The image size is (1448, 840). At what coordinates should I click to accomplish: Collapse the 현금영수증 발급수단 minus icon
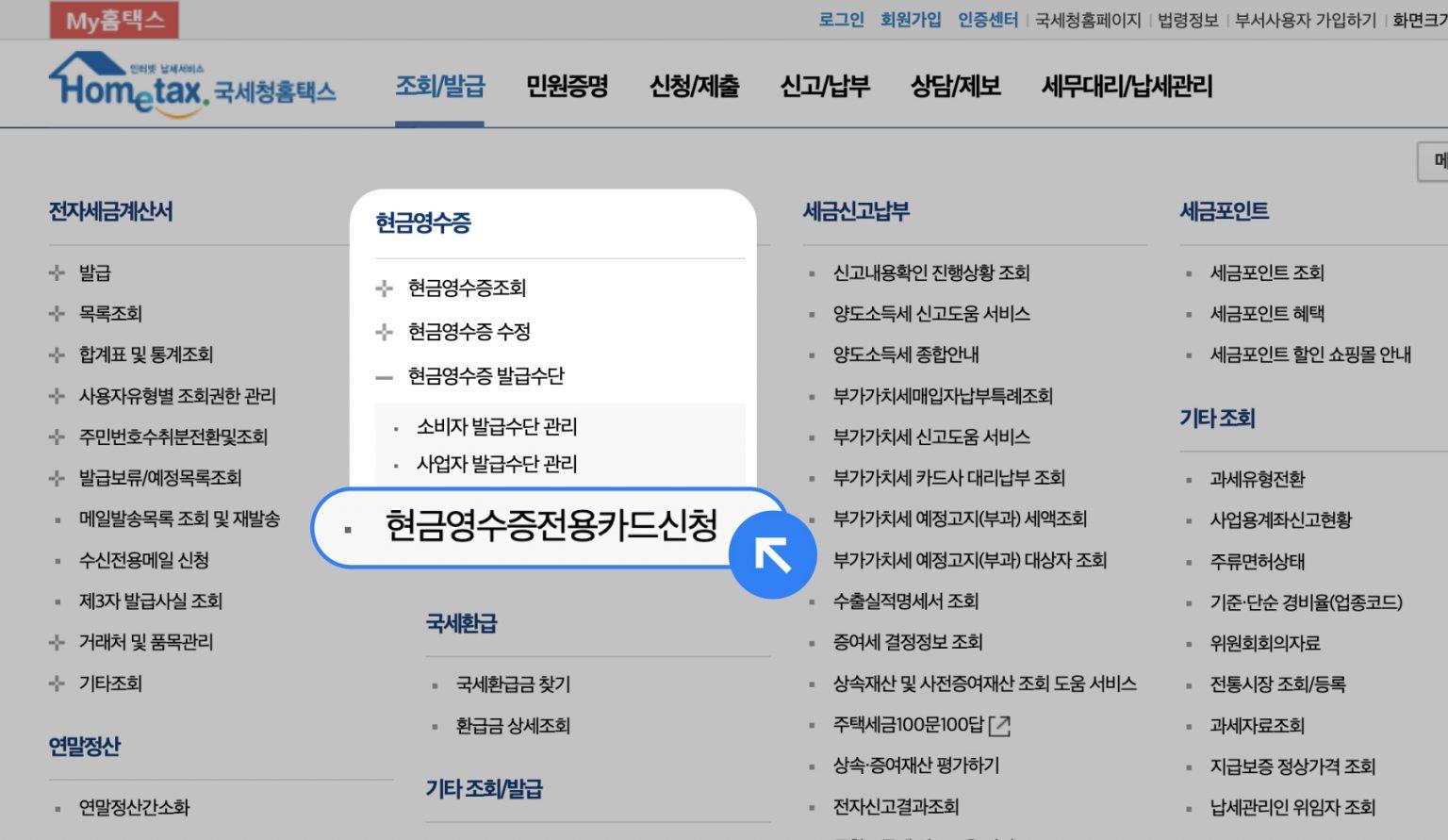pos(384,377)
